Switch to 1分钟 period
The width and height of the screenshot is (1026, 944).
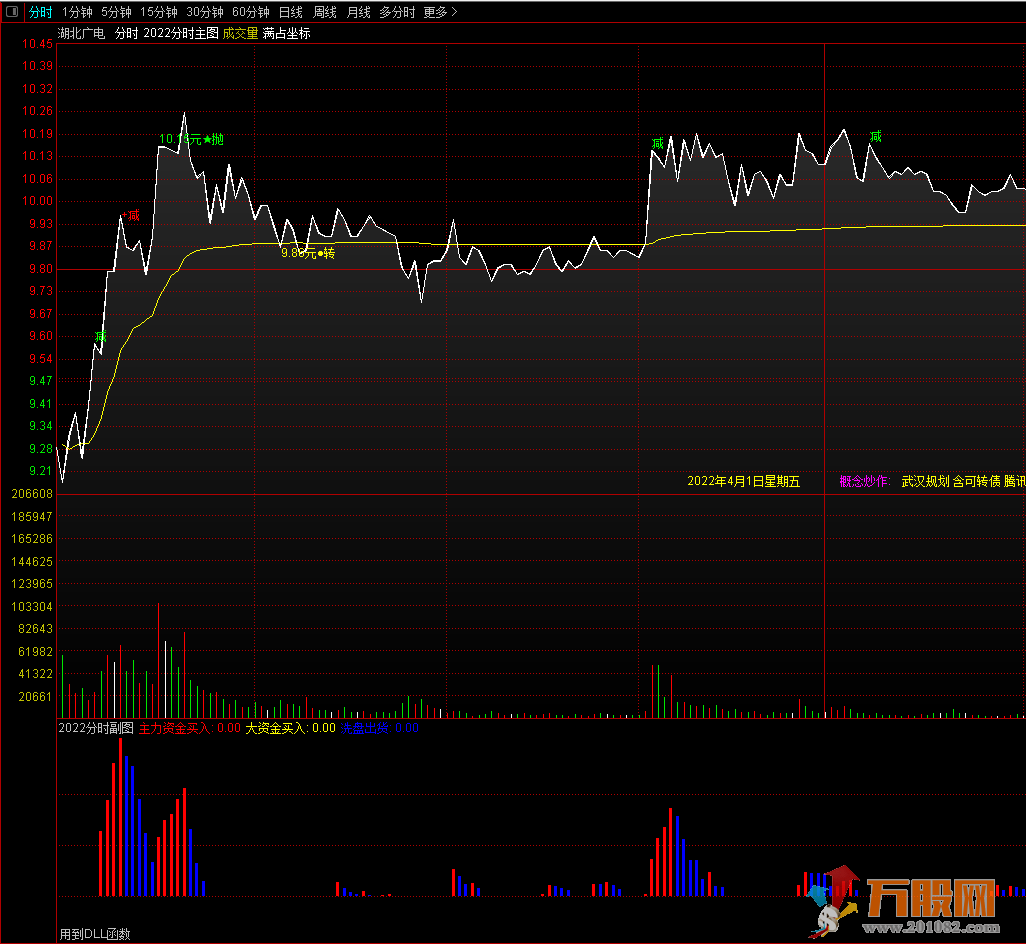pyautogui.click(x=77, y=12)
